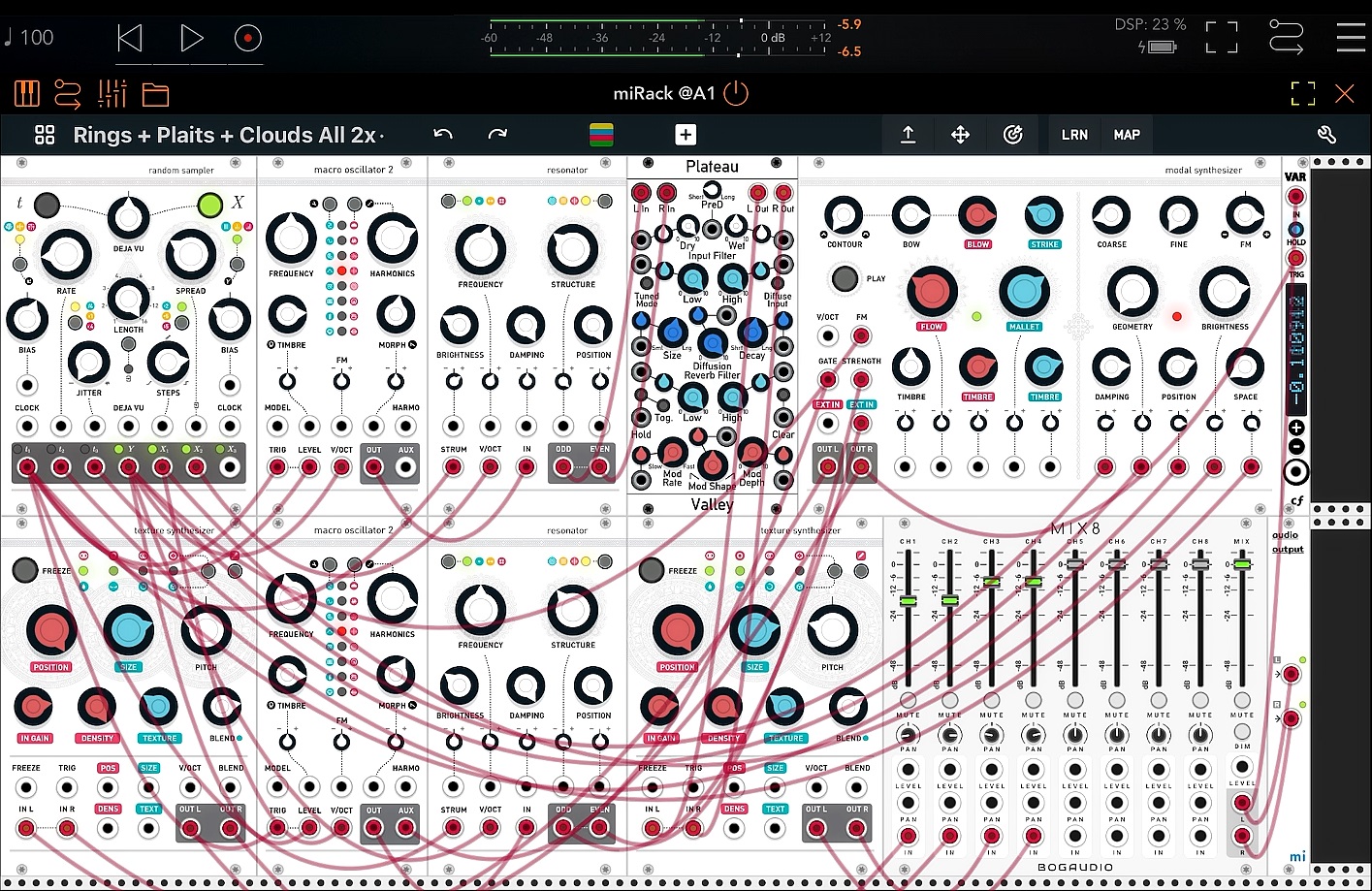Click the cyan STRIKE knob
This screenshot has height=891, width=1372.
click(x=1044, y=215)
